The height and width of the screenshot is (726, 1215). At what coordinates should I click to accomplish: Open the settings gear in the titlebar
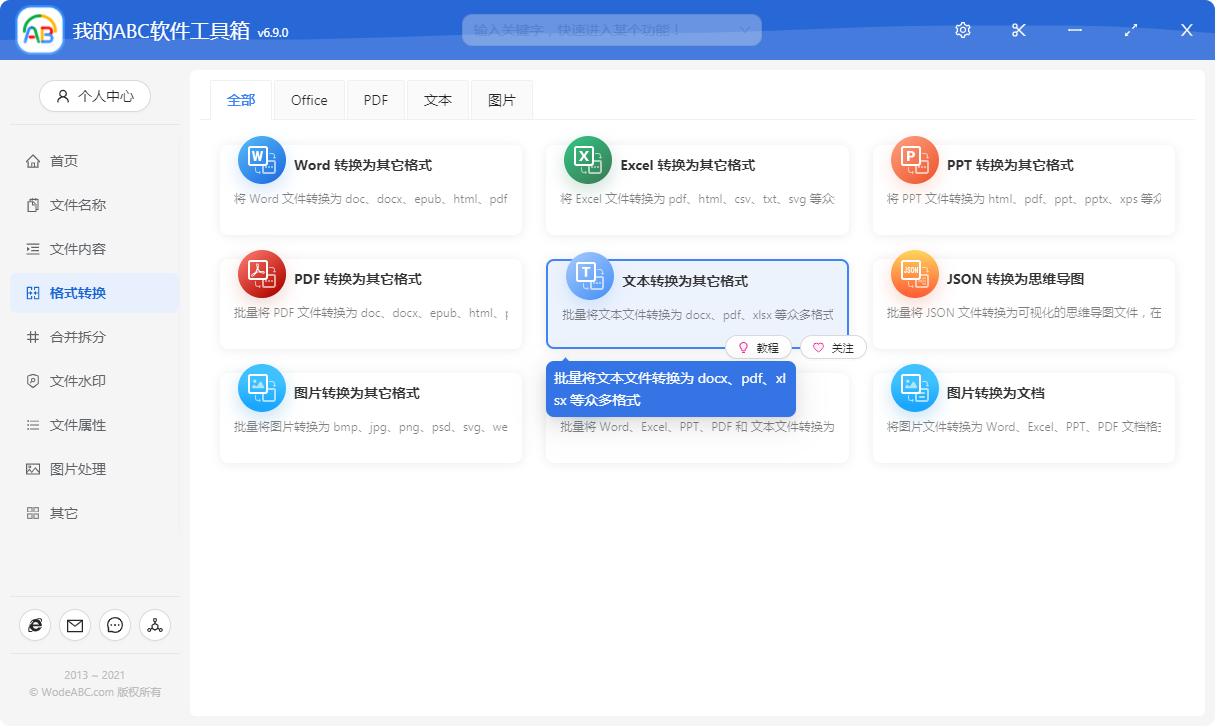tap(962, 30)
